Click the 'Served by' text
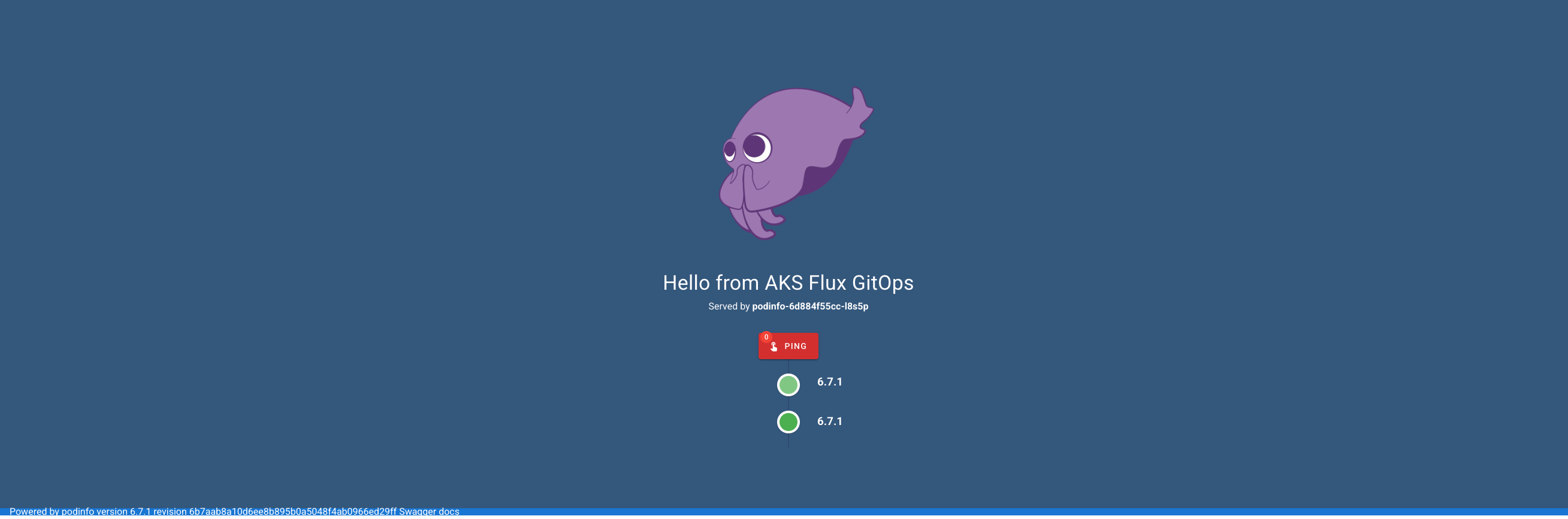This screenshot has height=519, width=1568. [729, 306]
